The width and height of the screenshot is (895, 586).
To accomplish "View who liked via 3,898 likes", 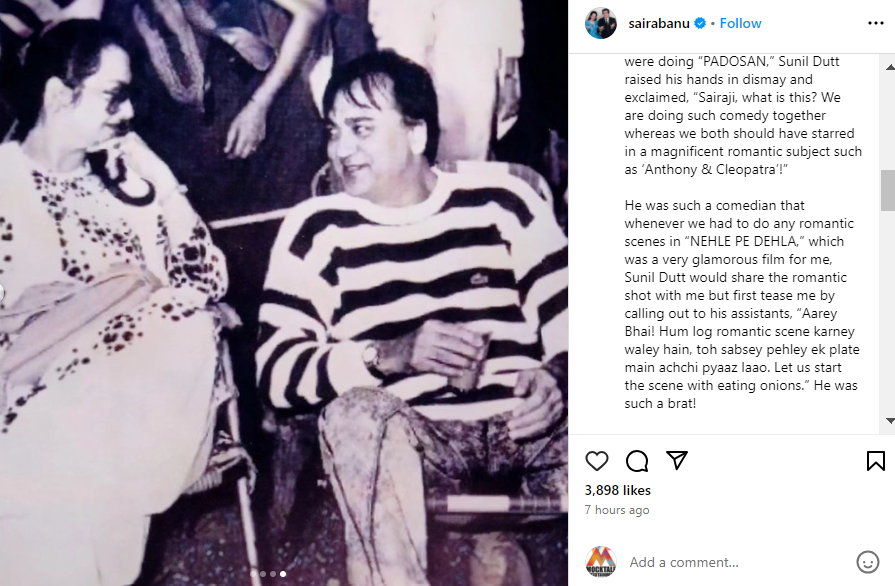I will coord(618,490).
